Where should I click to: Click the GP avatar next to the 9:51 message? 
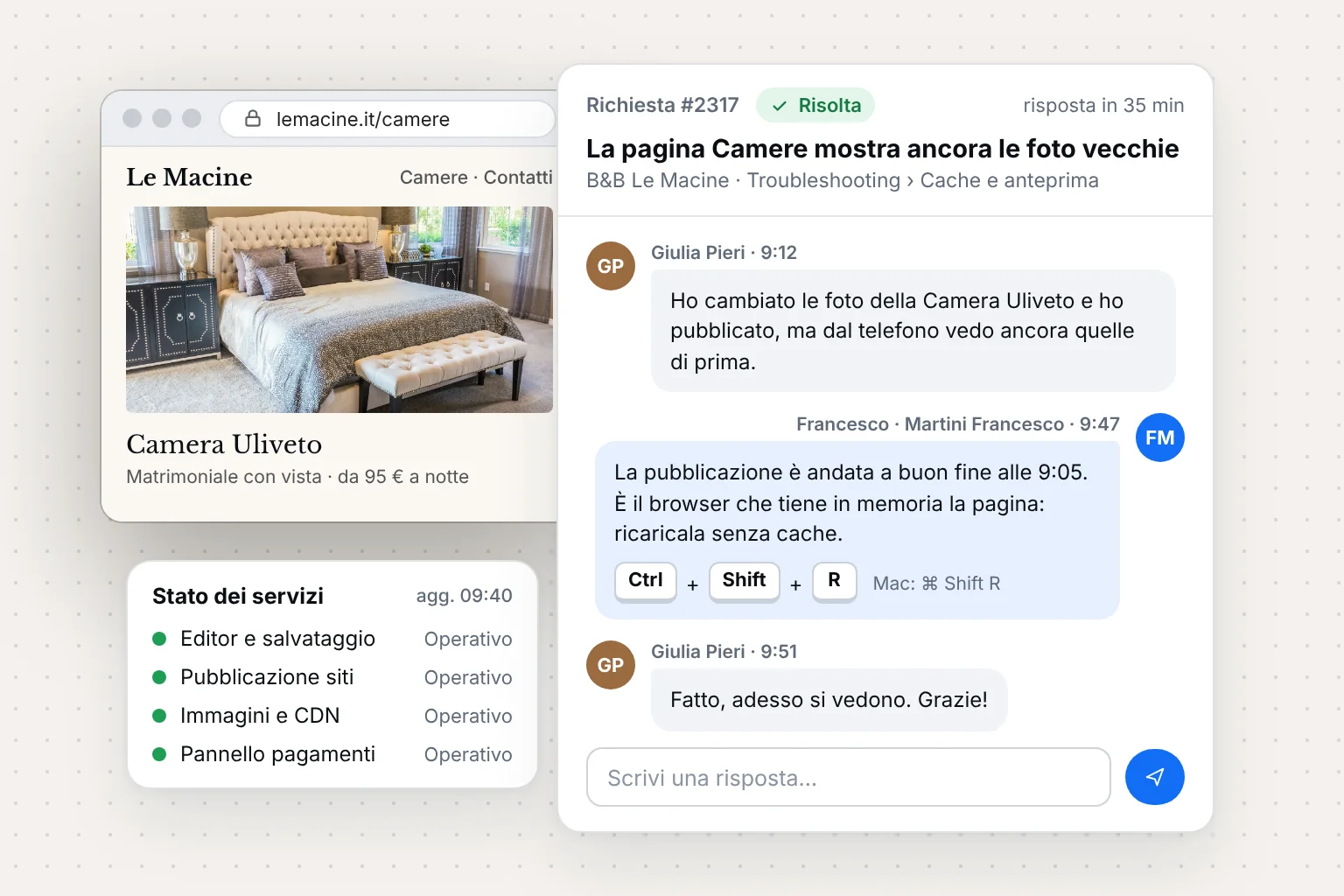coord(611,665)
